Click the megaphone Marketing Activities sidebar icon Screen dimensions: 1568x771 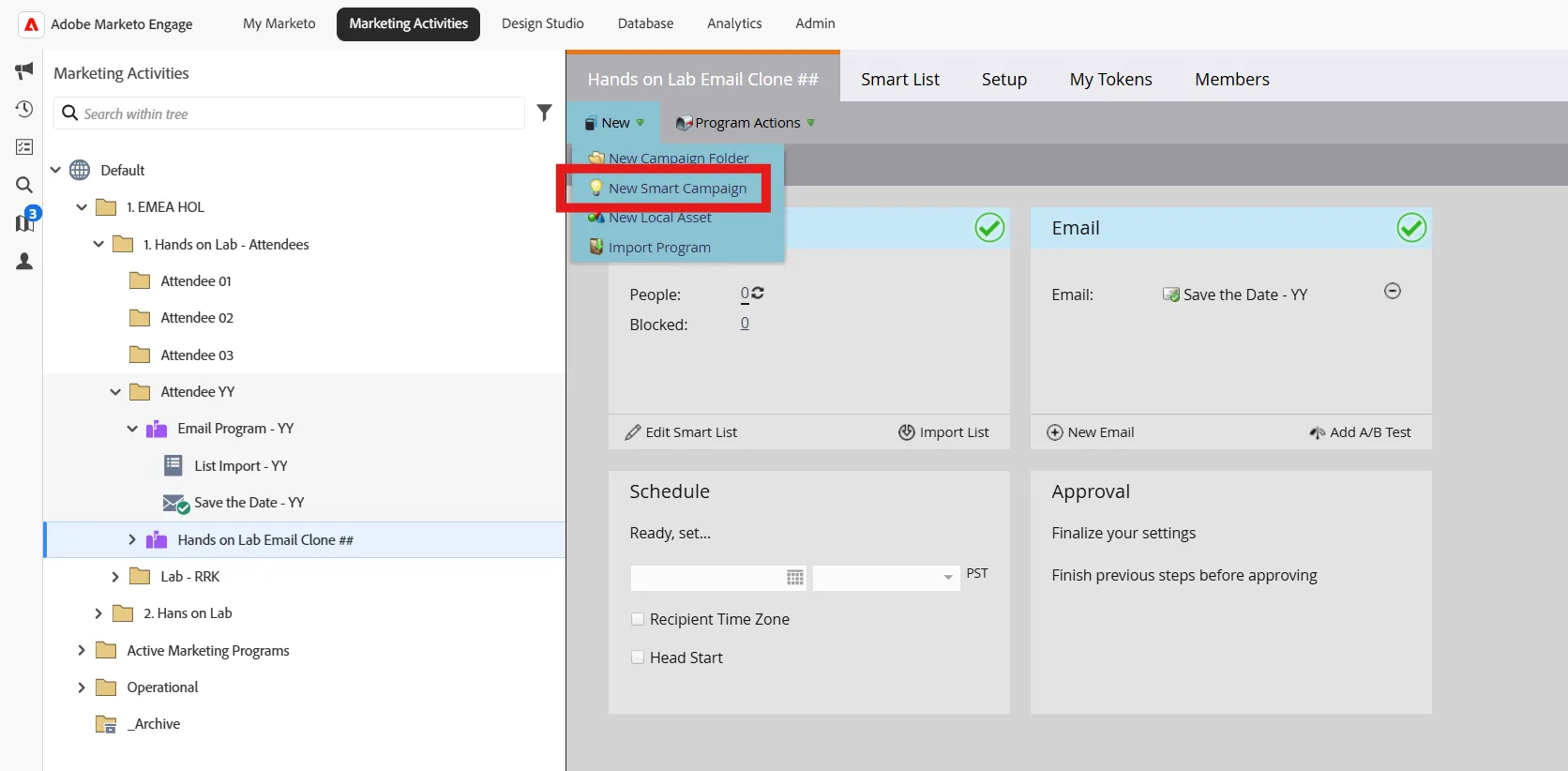point(24,70)
